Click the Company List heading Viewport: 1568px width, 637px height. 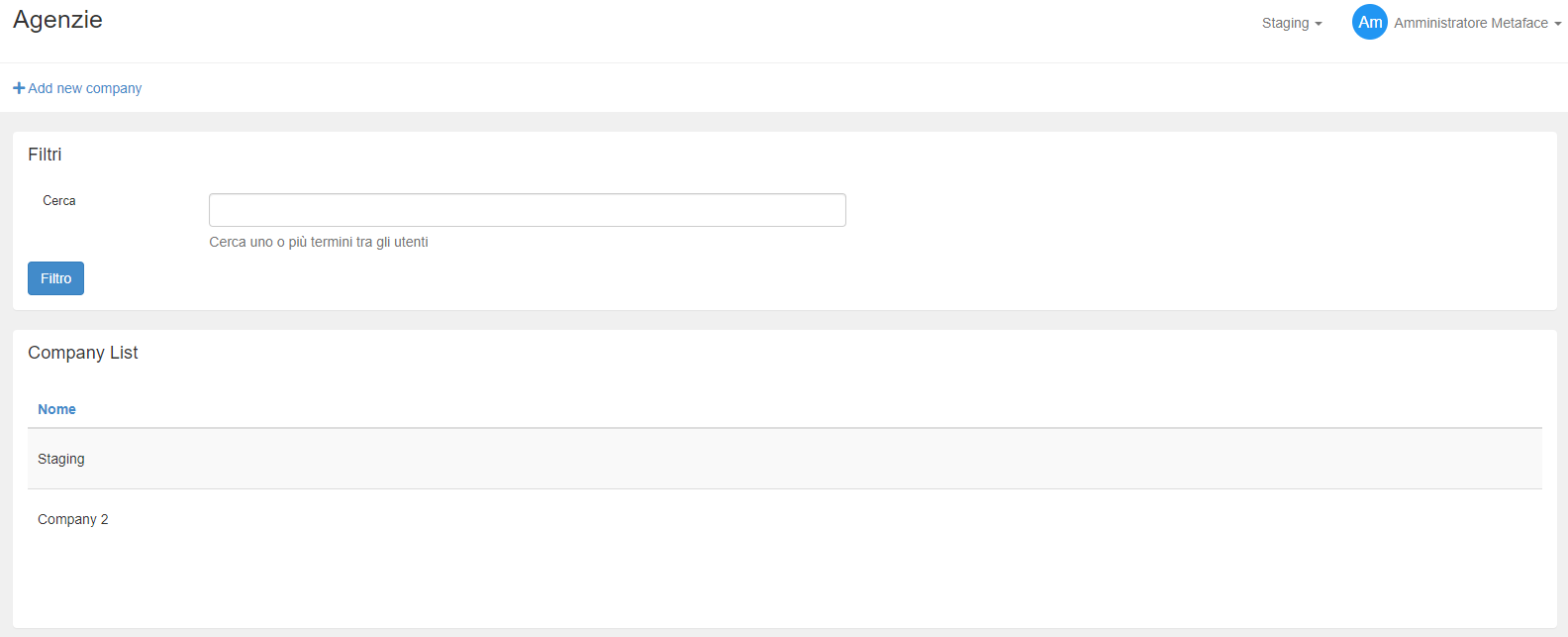(83, 353)
